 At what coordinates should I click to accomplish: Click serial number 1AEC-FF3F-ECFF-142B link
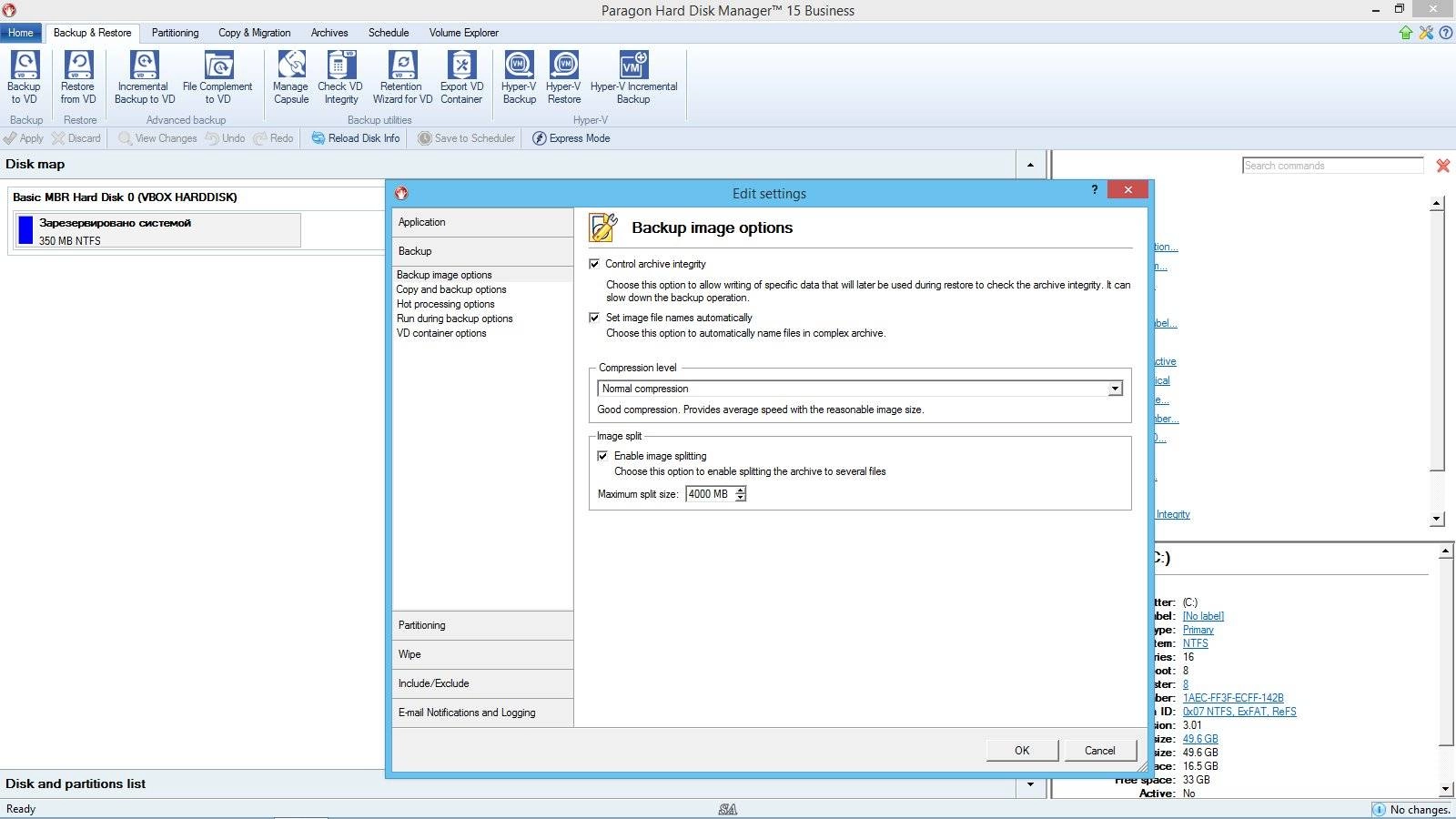(x=1233, y=698)
